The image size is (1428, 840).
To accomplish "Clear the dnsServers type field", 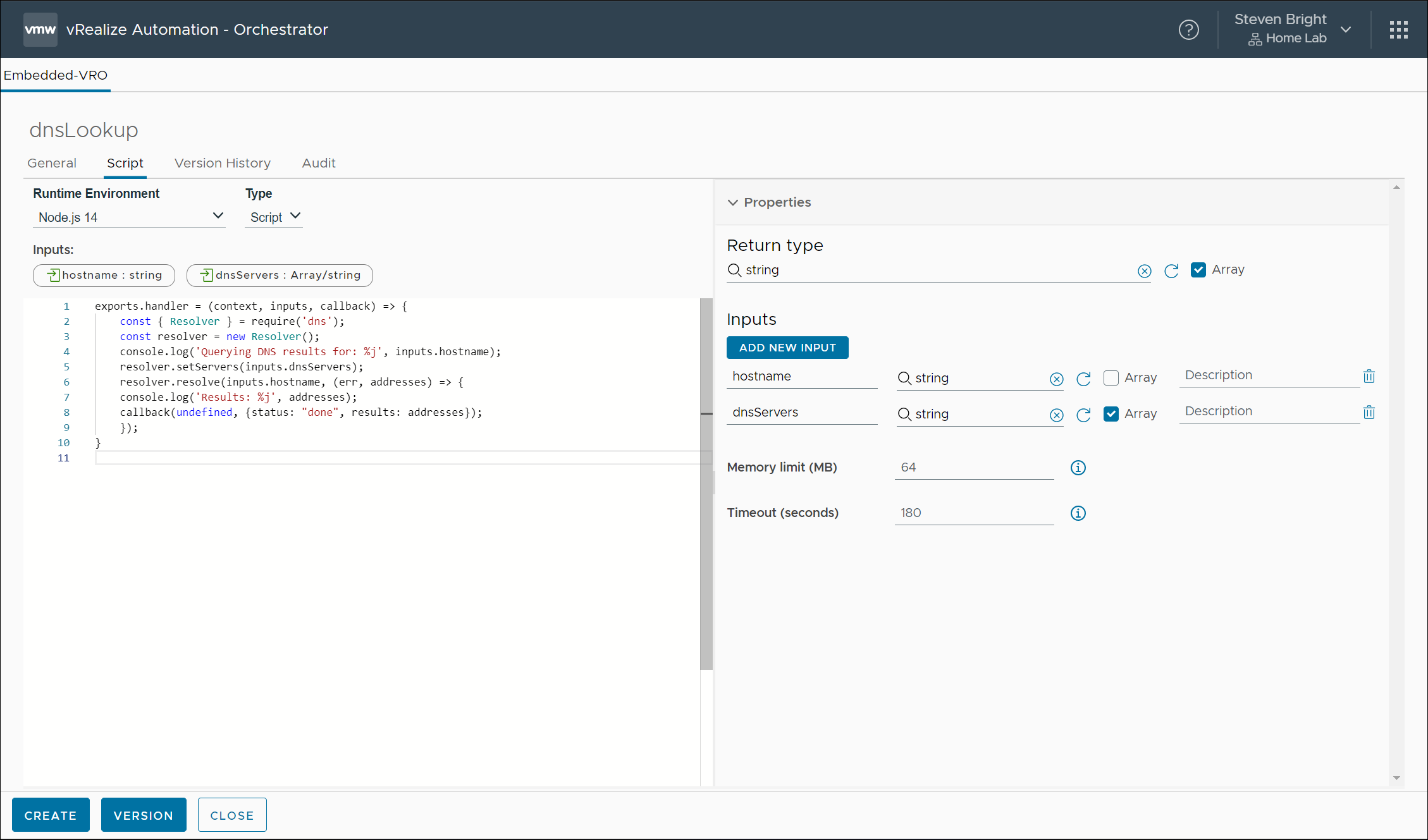I will click(1056, 415).
